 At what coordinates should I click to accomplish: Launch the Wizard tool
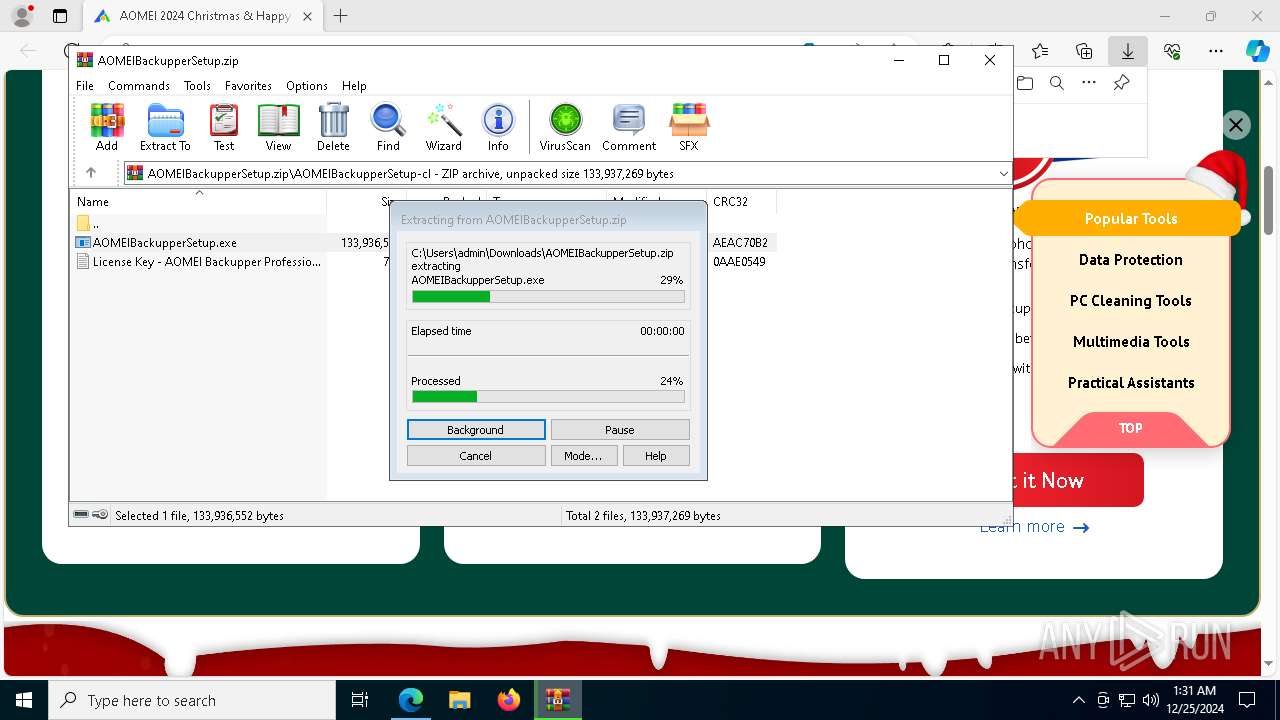443,127
